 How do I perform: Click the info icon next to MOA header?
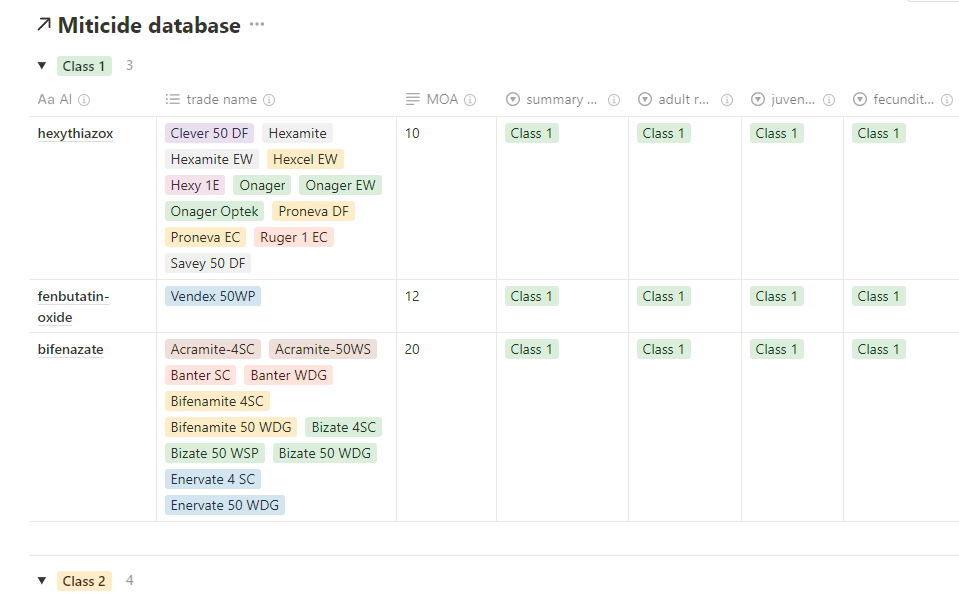(x=470, y=100)
